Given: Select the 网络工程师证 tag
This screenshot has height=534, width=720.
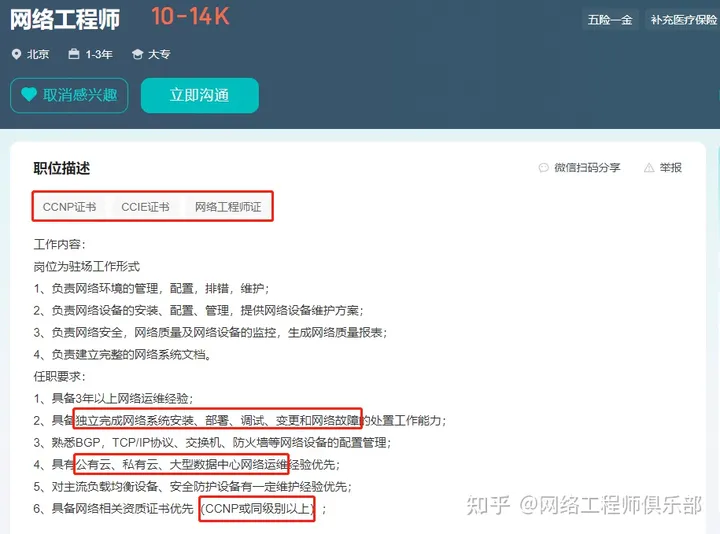Looking at the screenshot, I should point(228,207).
